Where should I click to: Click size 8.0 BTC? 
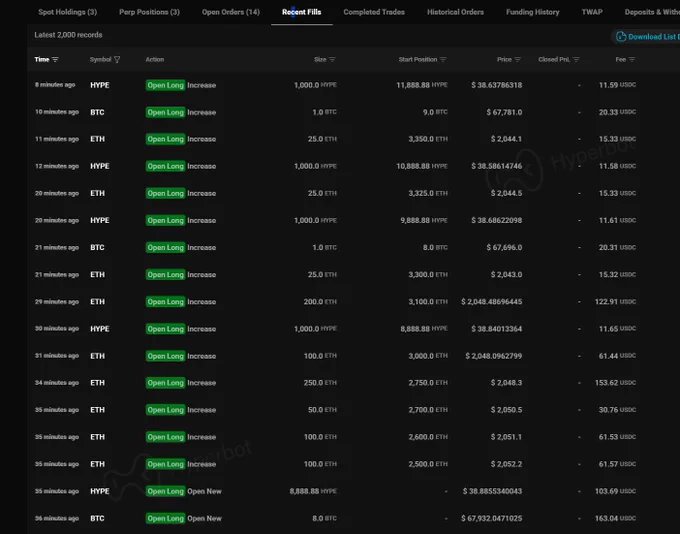[324, 518]
